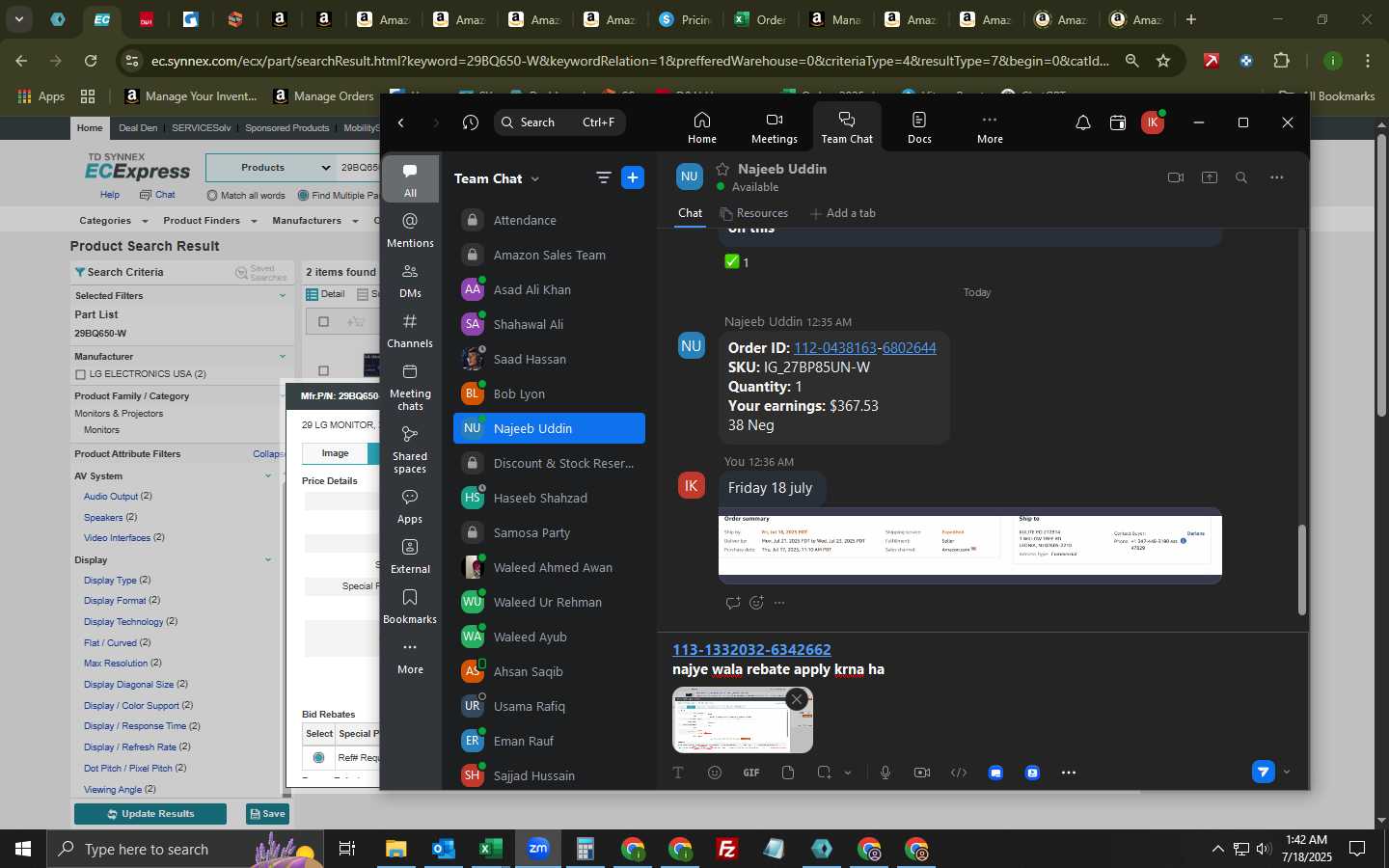Select the Match all words radio button

[x=212, y=195]
